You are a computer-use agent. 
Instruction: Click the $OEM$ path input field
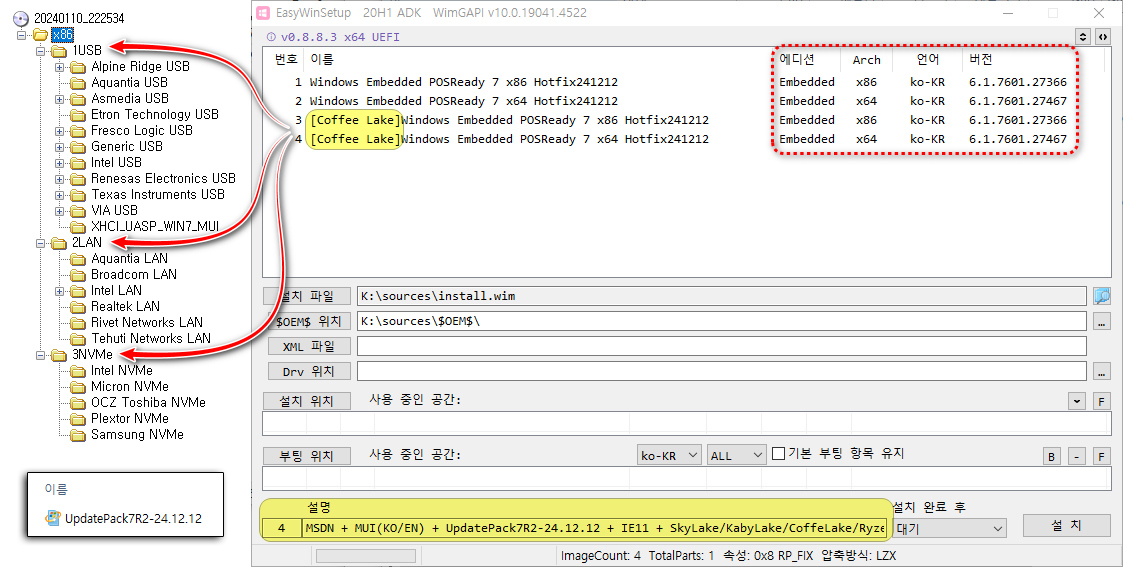click(721, 321)
